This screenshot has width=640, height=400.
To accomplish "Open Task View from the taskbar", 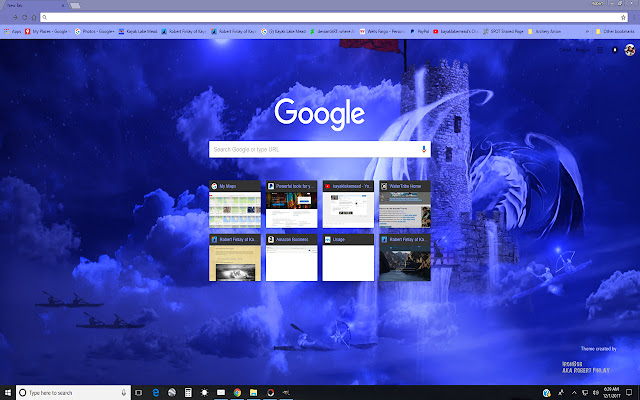I will (139, 393).
